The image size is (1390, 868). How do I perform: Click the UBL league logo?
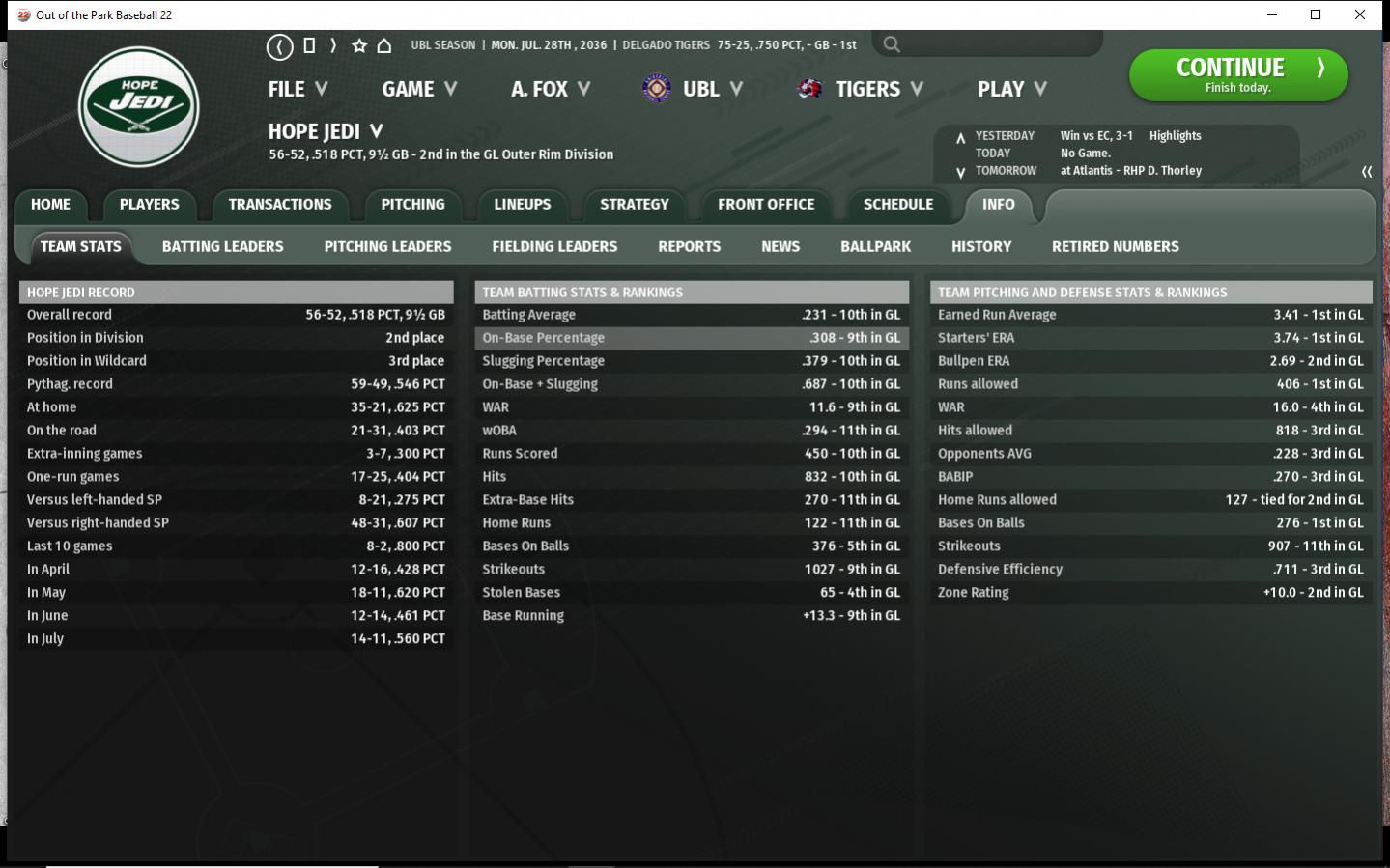(x=657, y=89)
